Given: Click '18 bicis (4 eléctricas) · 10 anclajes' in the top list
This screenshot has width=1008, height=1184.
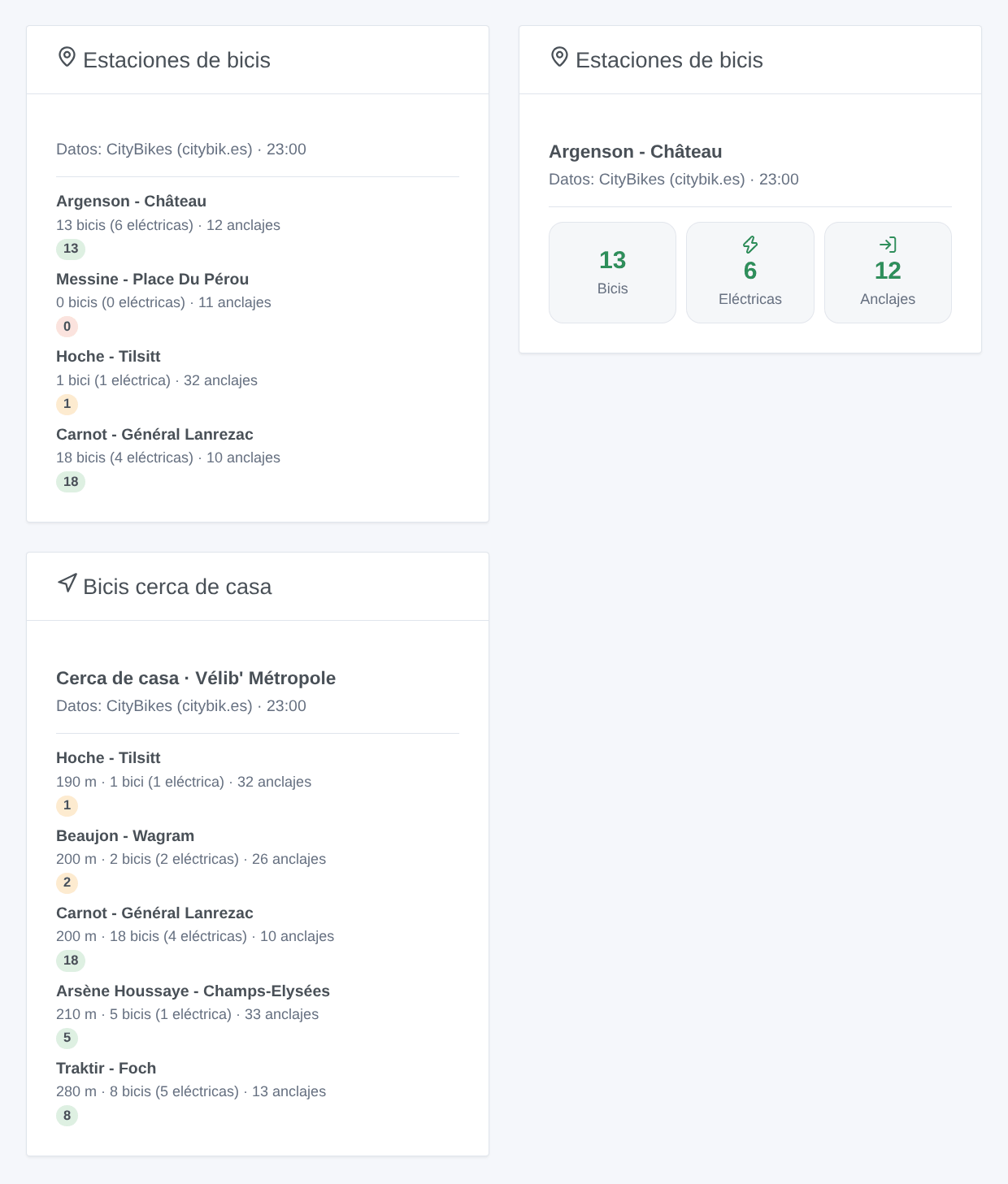Looking at the screenshot, I should (168, 458).
